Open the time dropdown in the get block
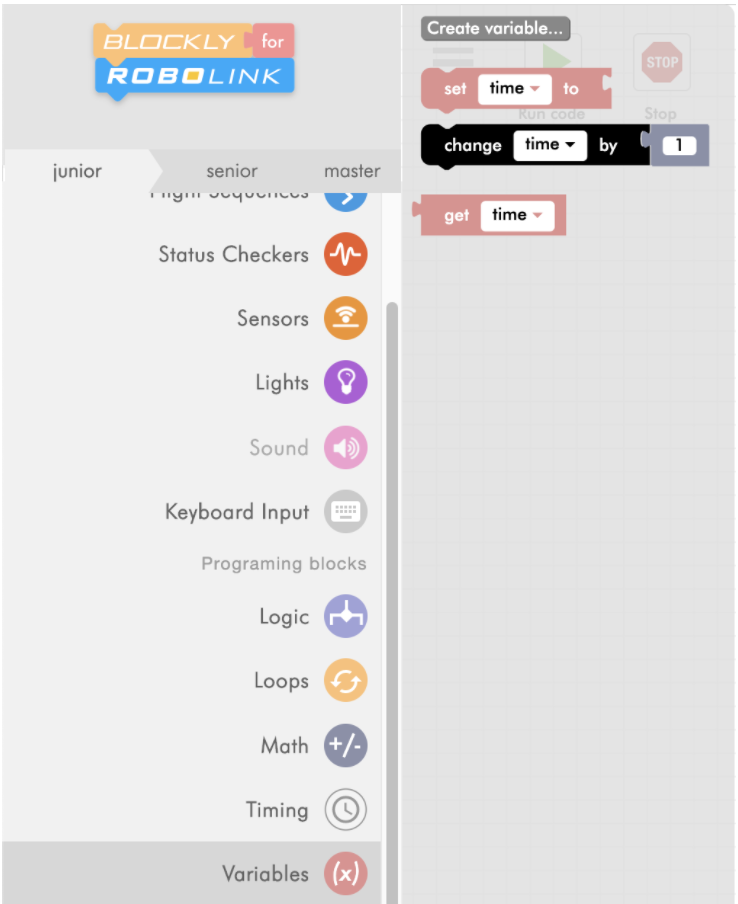 tap(517, 216)
